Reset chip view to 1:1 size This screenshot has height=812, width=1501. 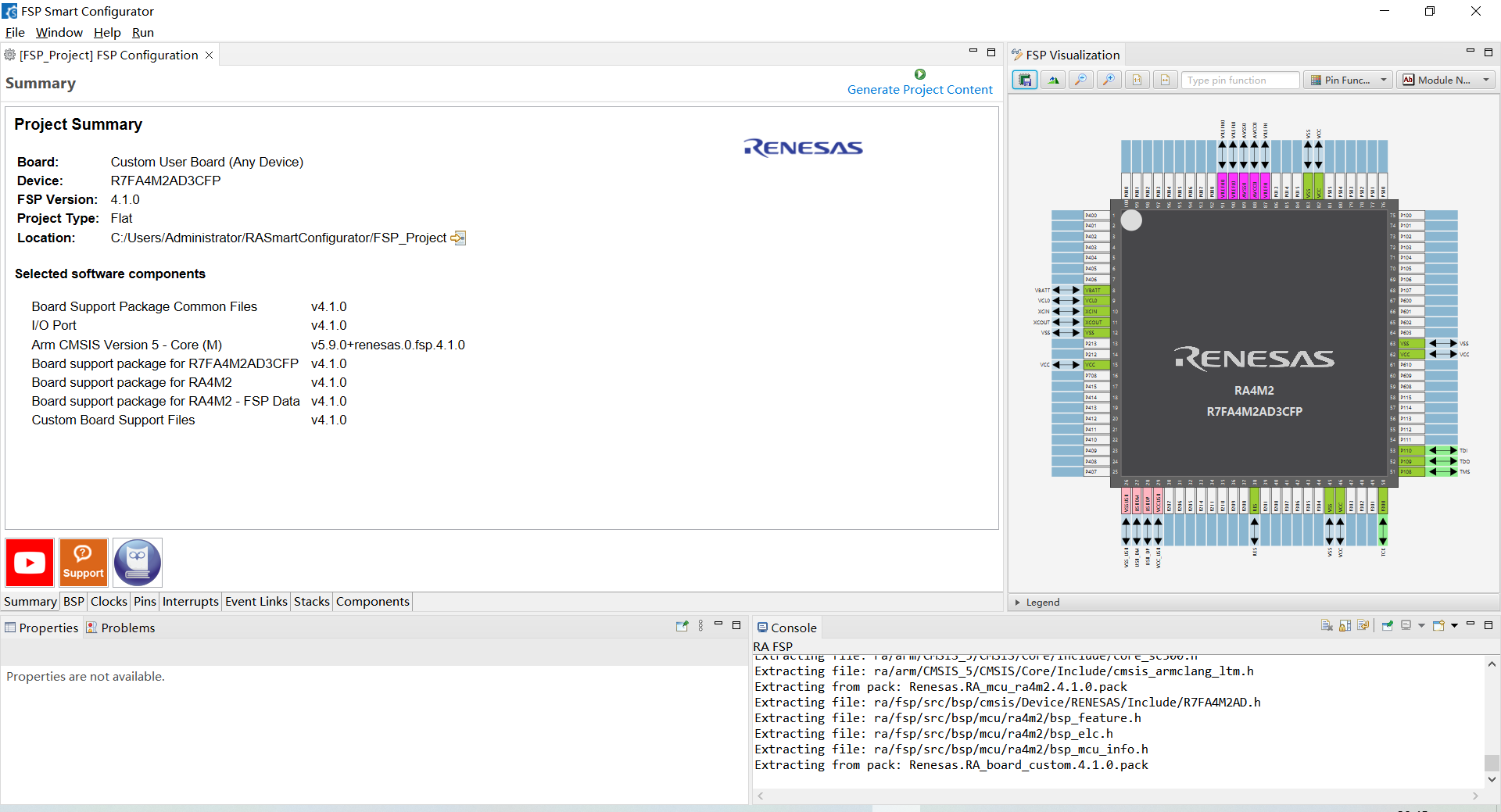coord(1137,80)
